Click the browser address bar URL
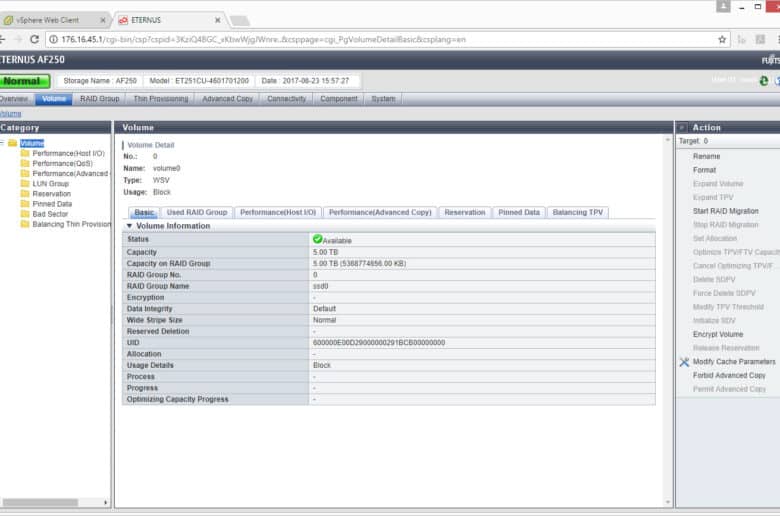Viewport: 780px width, 516px height. click(264, 39)
